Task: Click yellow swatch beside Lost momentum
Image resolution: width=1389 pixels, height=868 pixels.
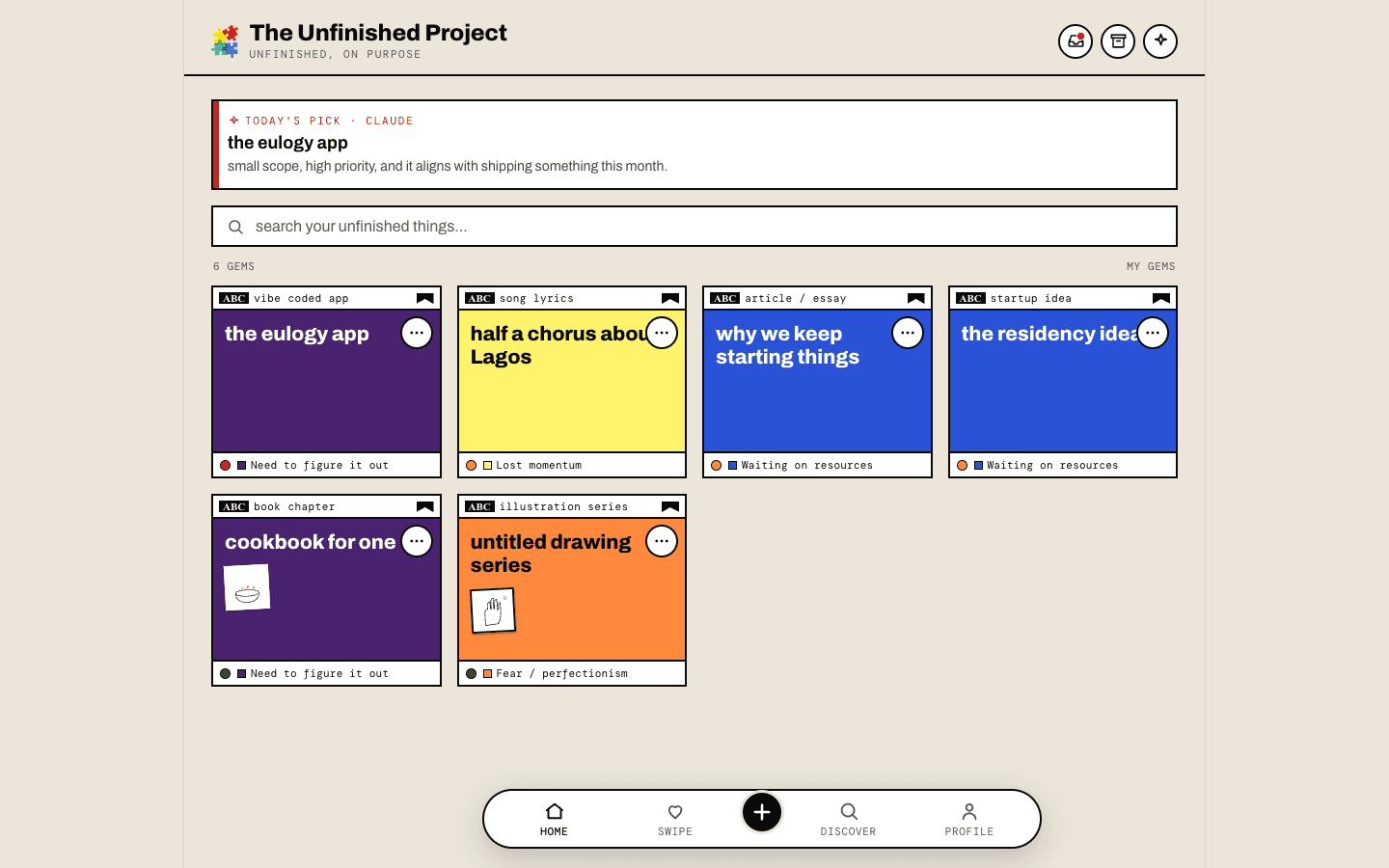Action: (x=488, y=466)
